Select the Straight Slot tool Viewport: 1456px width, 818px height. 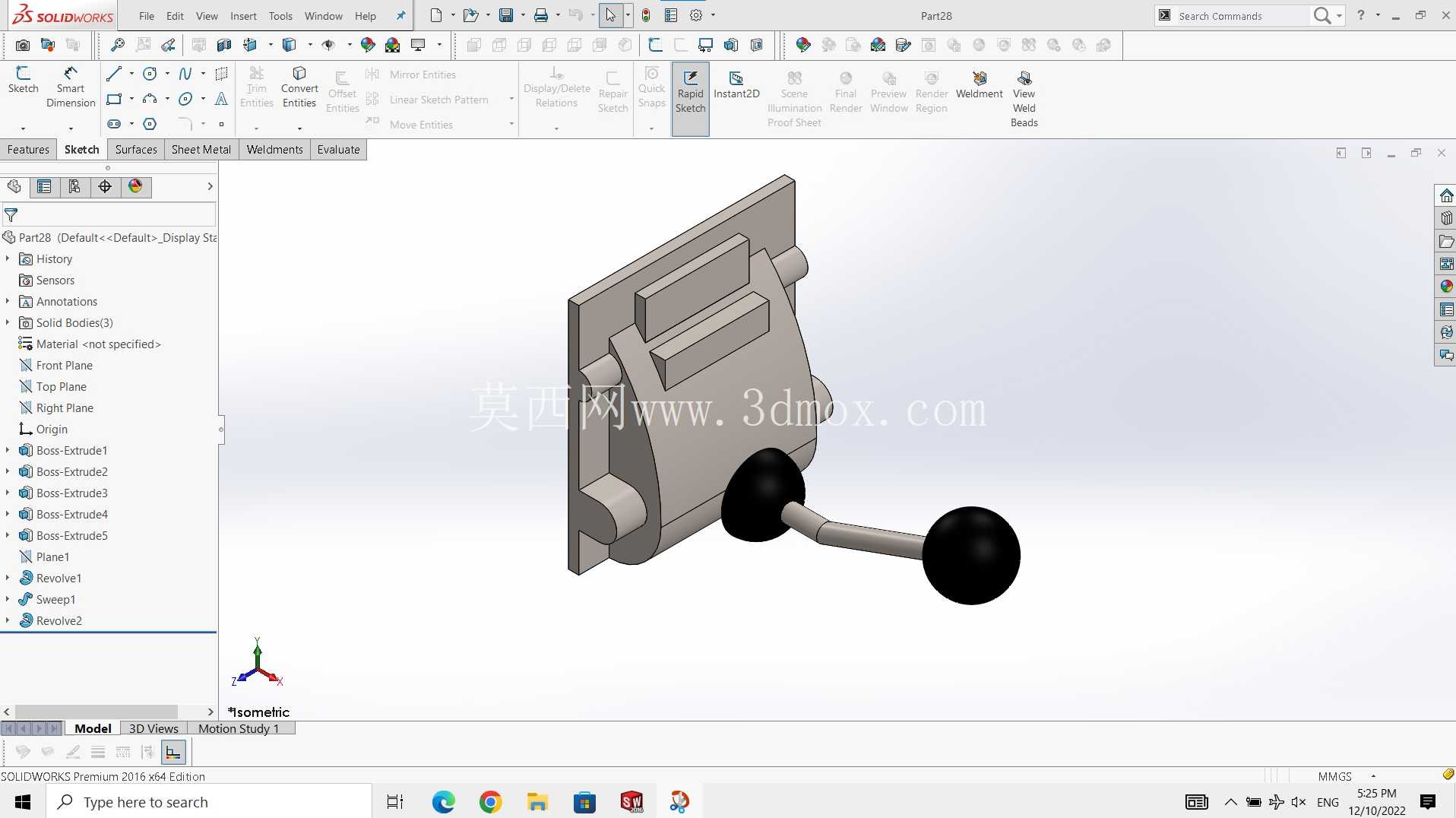114,124
